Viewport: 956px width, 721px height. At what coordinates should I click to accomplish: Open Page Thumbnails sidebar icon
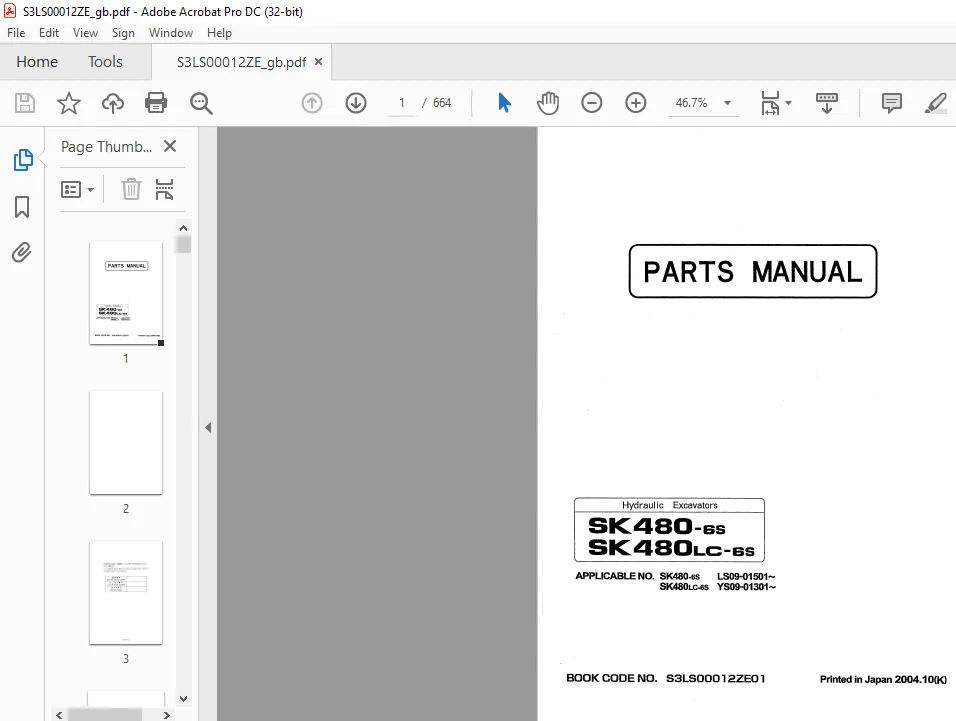23,160
